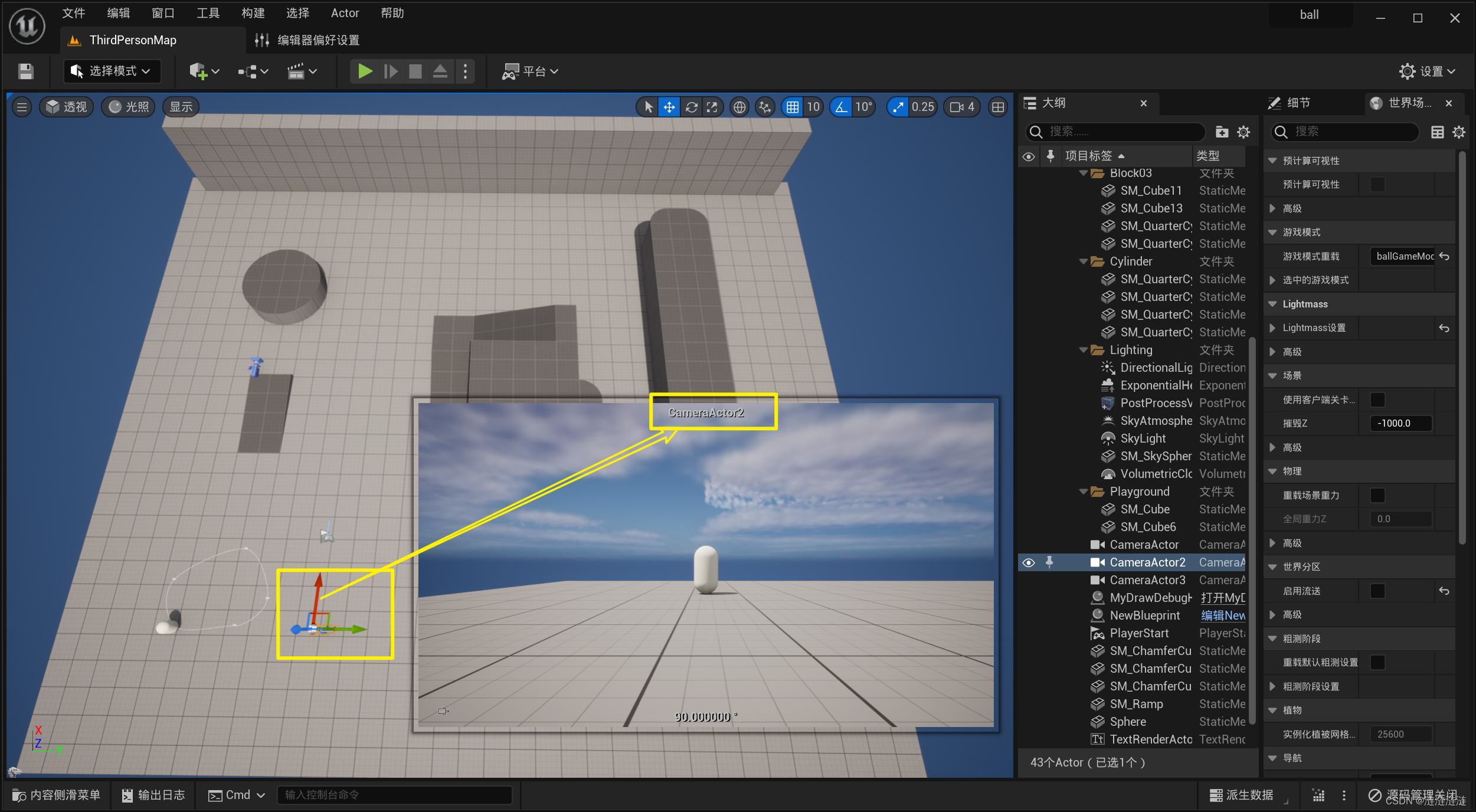
Task: Select the scale transform tool
Action: (x=712, y=107)
